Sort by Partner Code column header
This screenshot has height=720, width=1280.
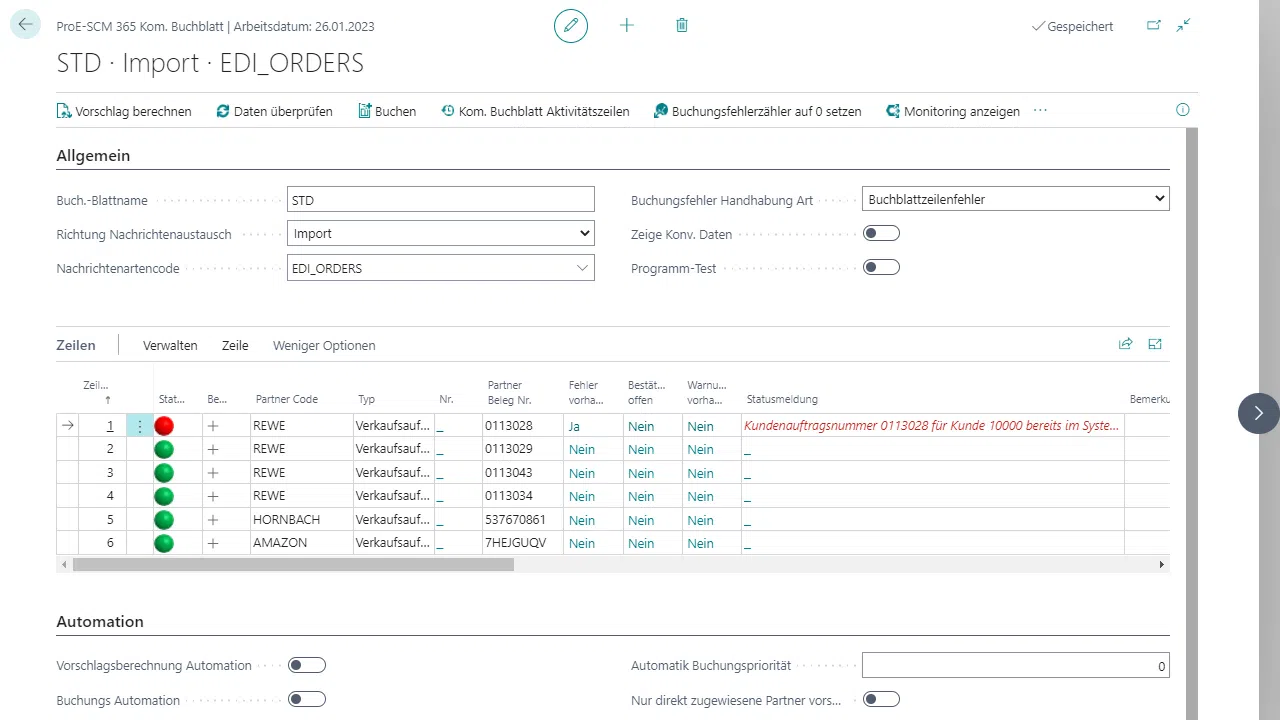(x=287, y=399)
